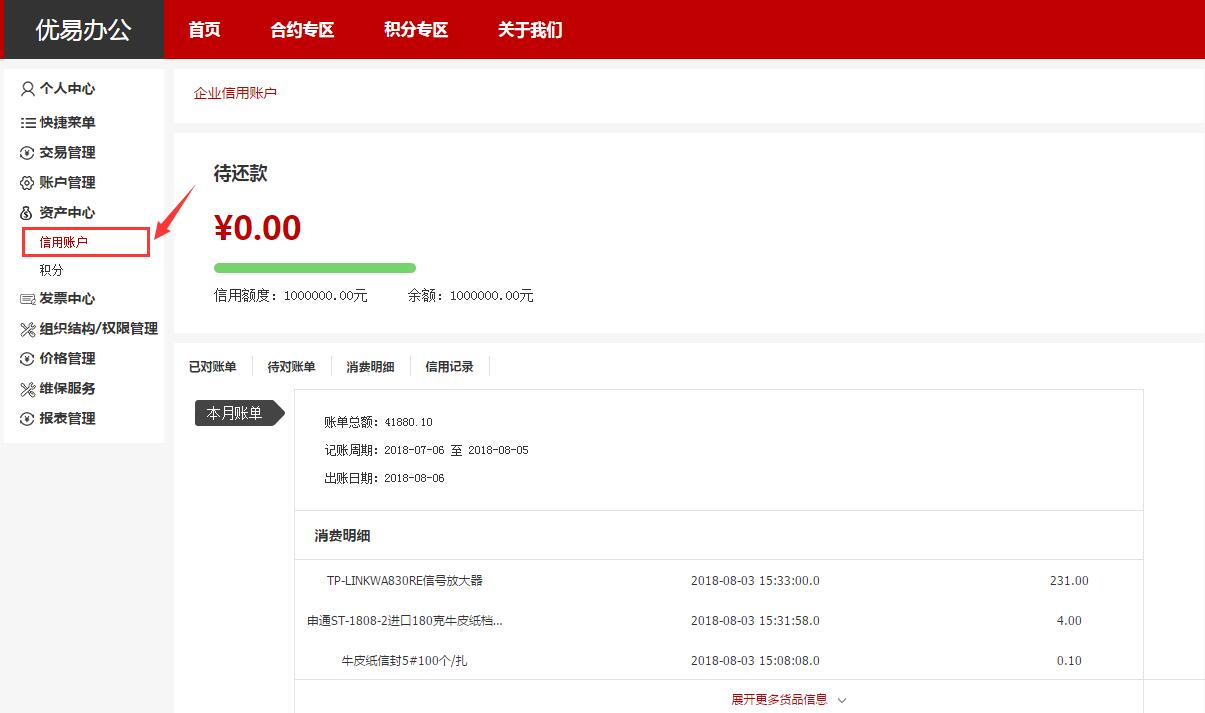Click the 交易管理 sidebar icon
The width and height of the screenshot is (1205, 713).
[28, 153]
